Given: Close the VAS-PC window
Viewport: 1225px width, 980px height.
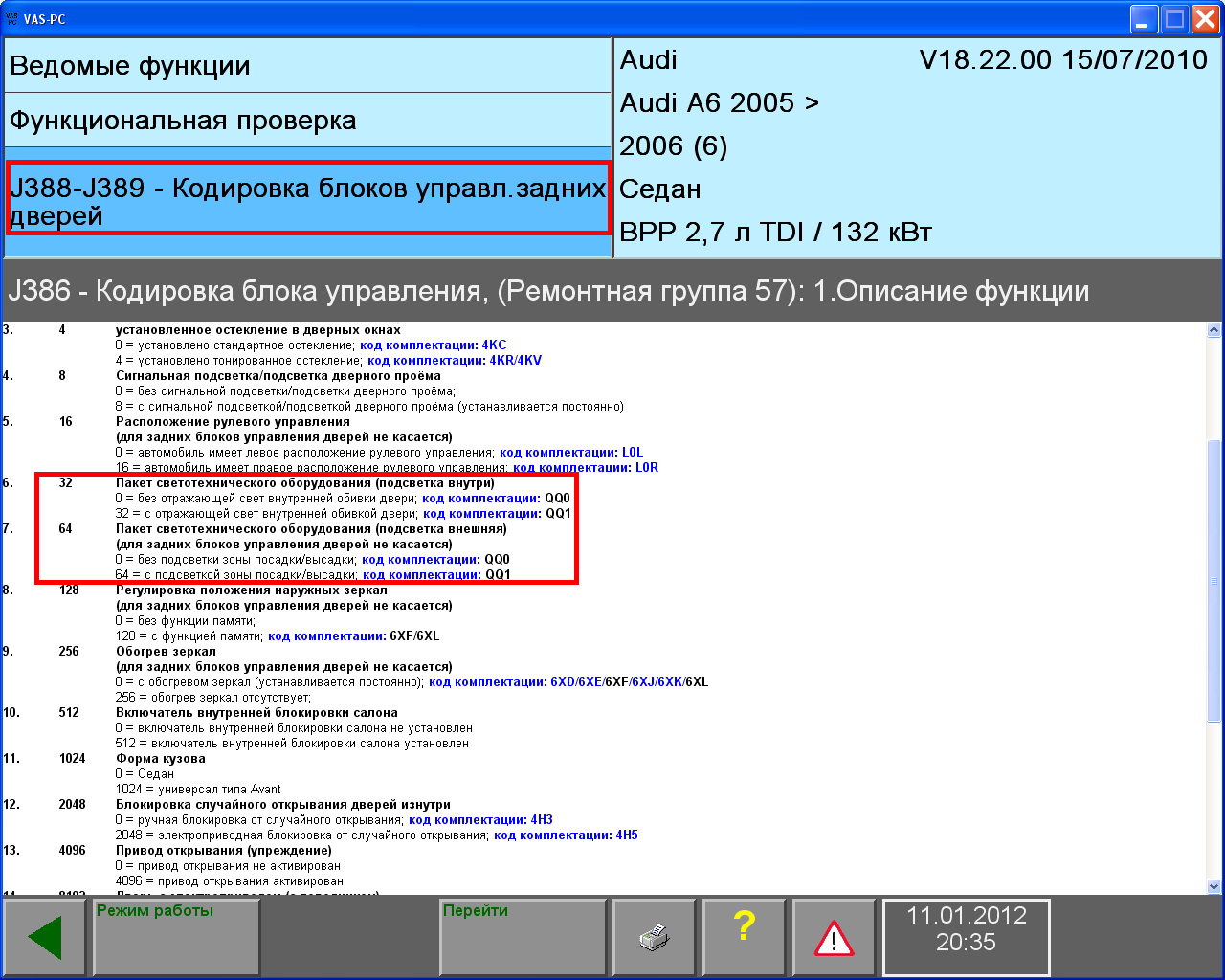Looking at the screenshot, I should click(x=1205, y=18).
